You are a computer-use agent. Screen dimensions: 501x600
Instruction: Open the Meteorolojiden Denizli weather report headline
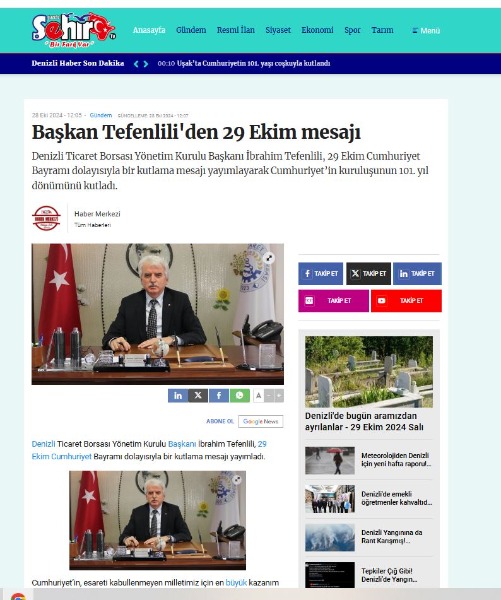[396, 460]
